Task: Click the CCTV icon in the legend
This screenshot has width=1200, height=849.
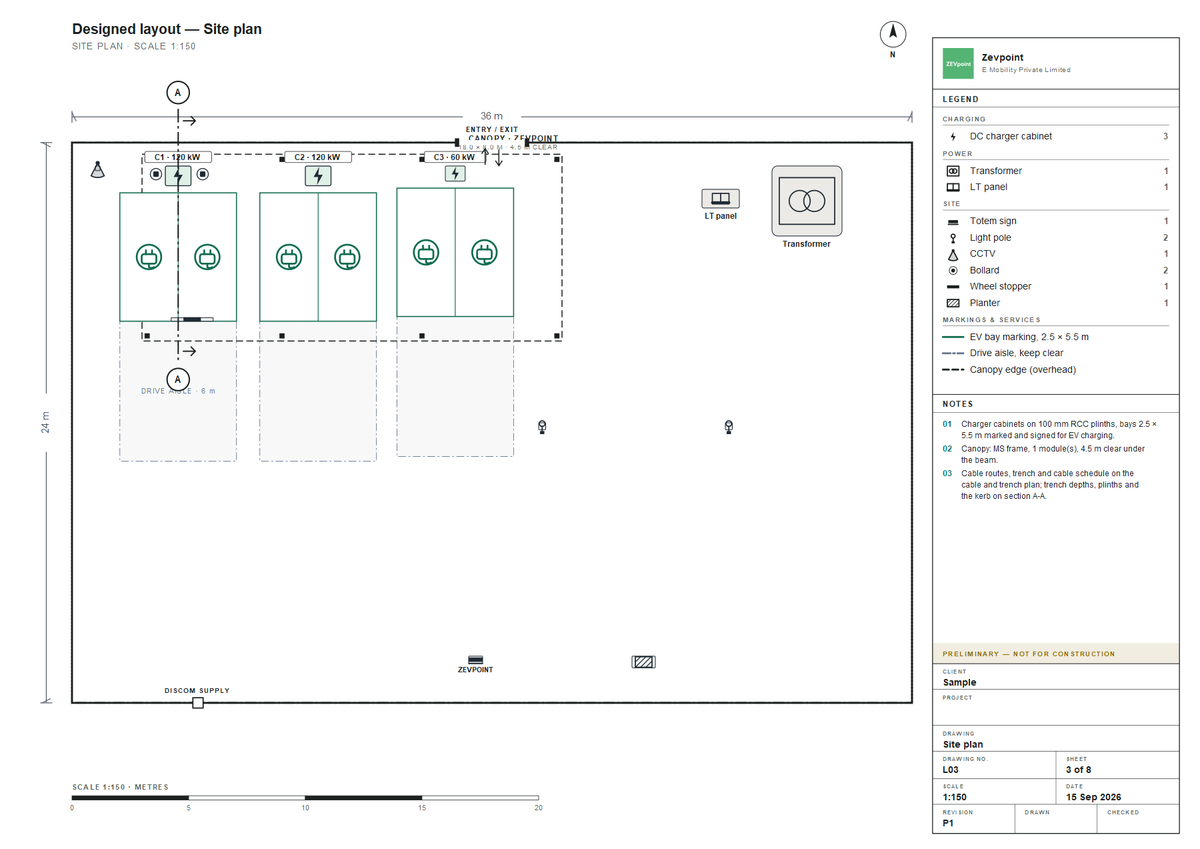Action: tap(953, 254)
